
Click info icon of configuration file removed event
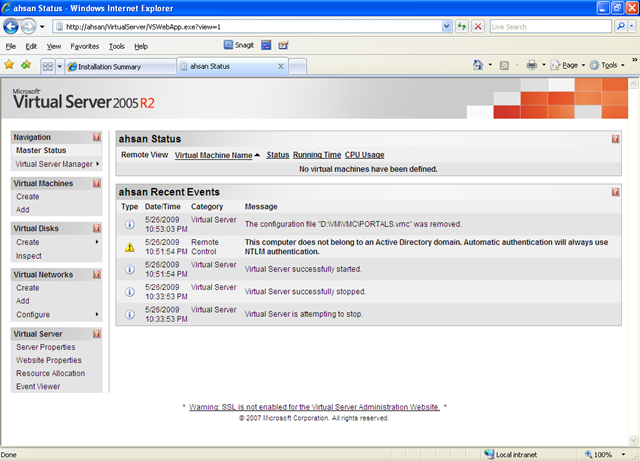click(x=129, y=225)
